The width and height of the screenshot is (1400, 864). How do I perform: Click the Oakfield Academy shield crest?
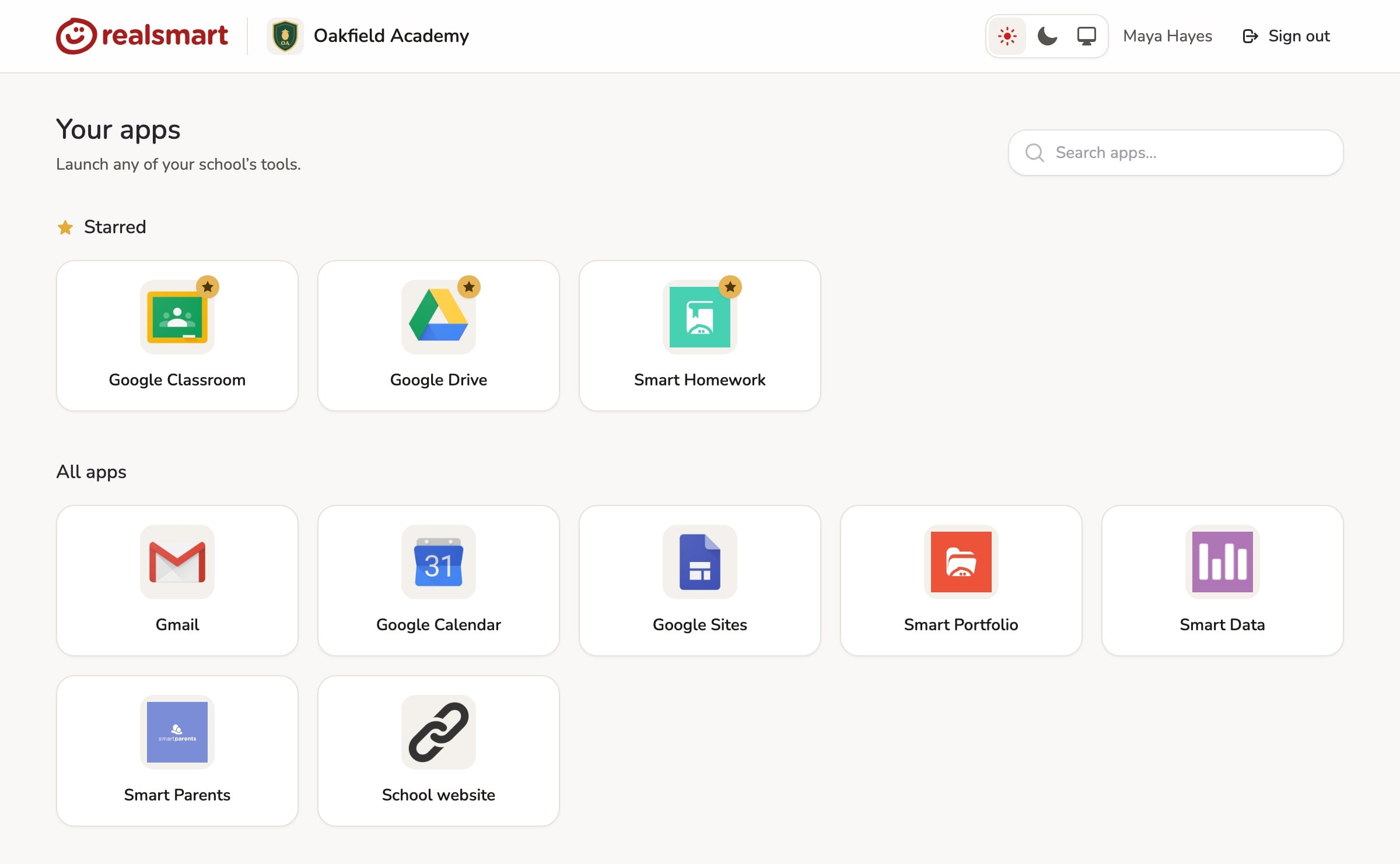[285, 36]
